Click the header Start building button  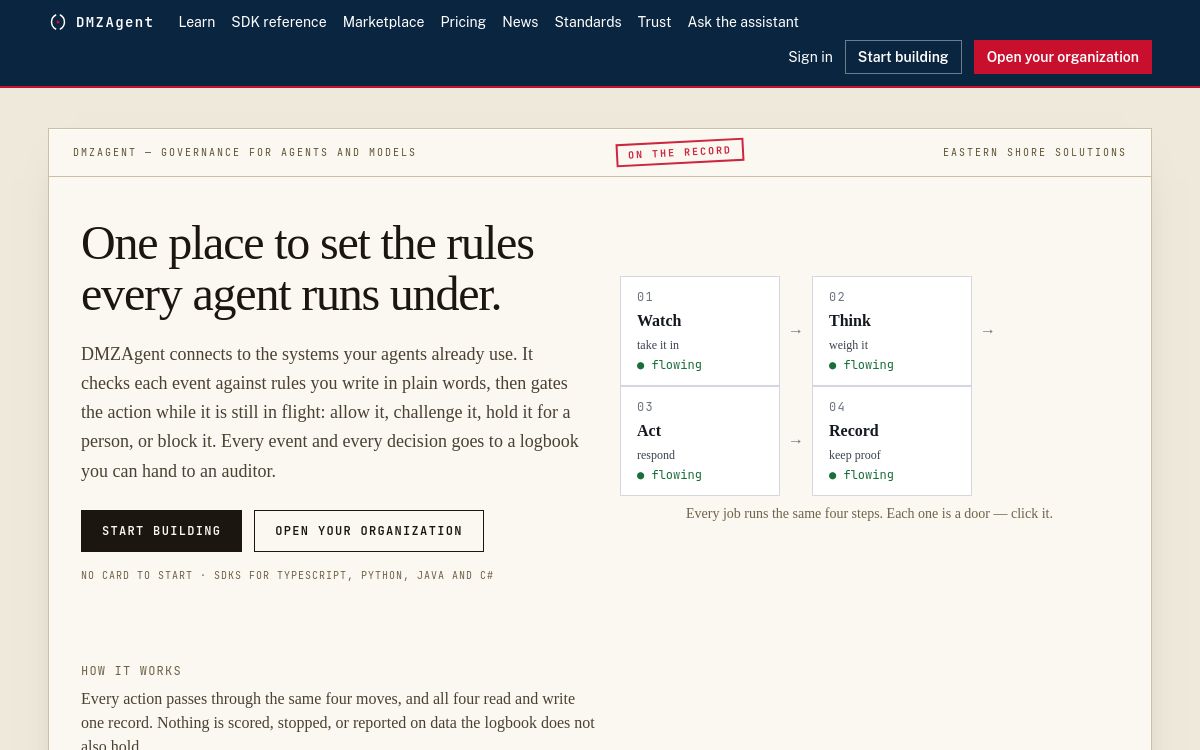(903, 57)
